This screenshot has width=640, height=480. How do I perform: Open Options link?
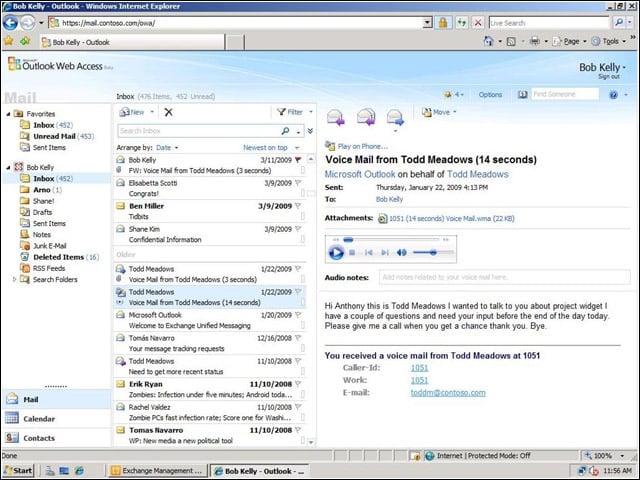click(490, 95)
